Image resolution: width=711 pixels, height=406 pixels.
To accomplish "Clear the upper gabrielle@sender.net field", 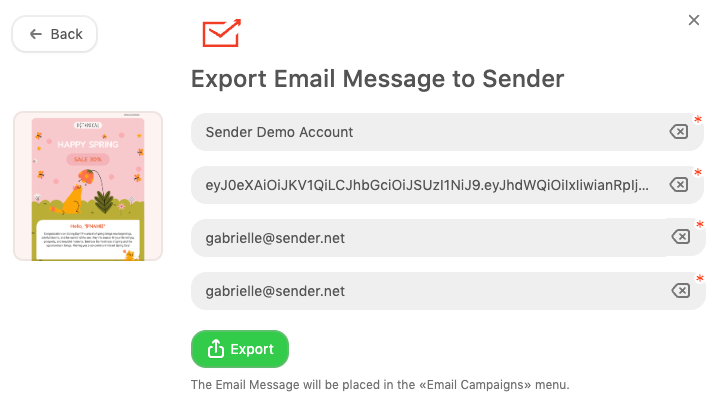I will [679, 237].
